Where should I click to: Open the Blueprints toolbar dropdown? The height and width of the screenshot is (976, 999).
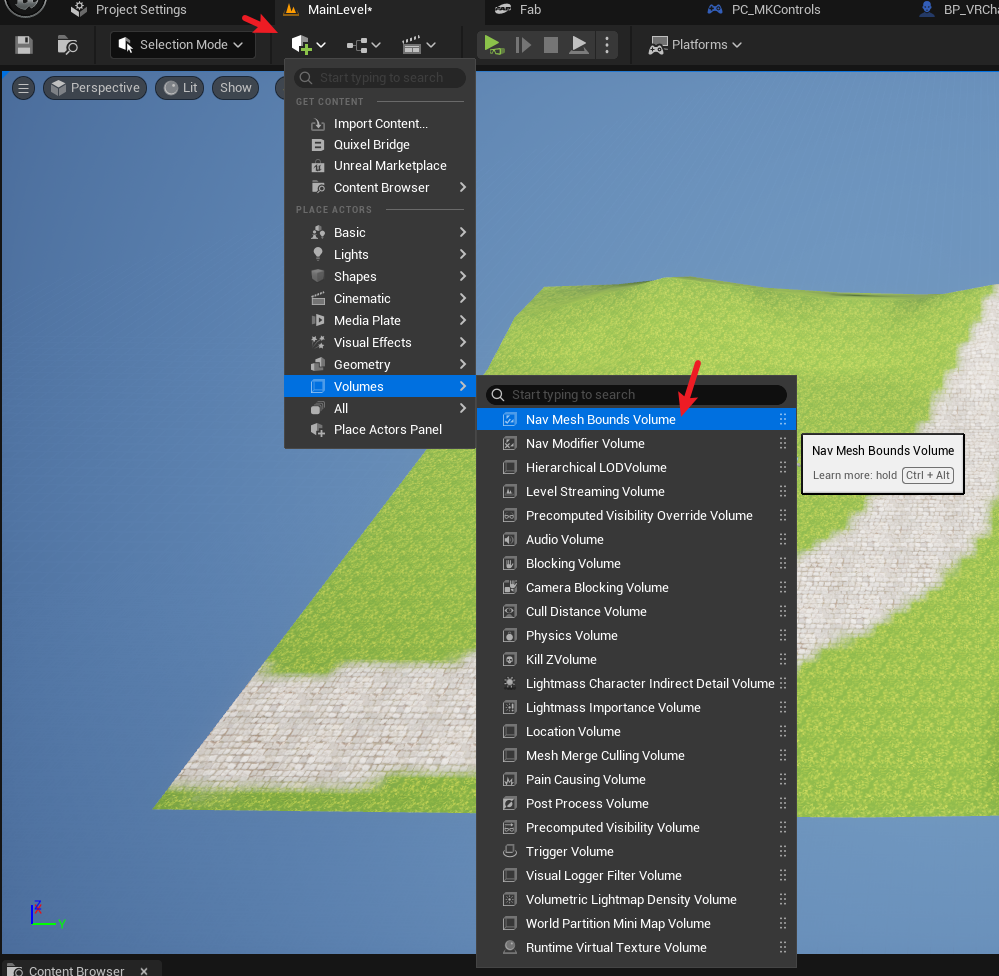pos(363,45)
